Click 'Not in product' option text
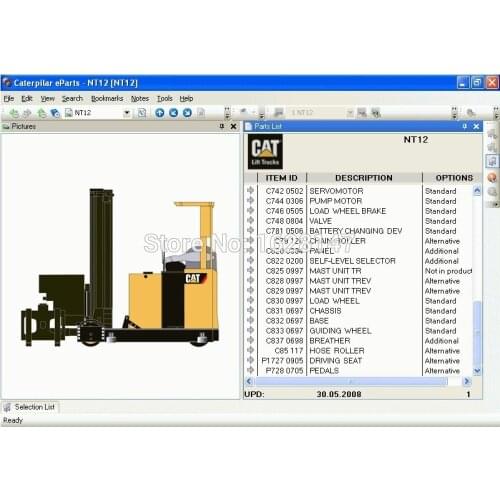 (448, 271)
